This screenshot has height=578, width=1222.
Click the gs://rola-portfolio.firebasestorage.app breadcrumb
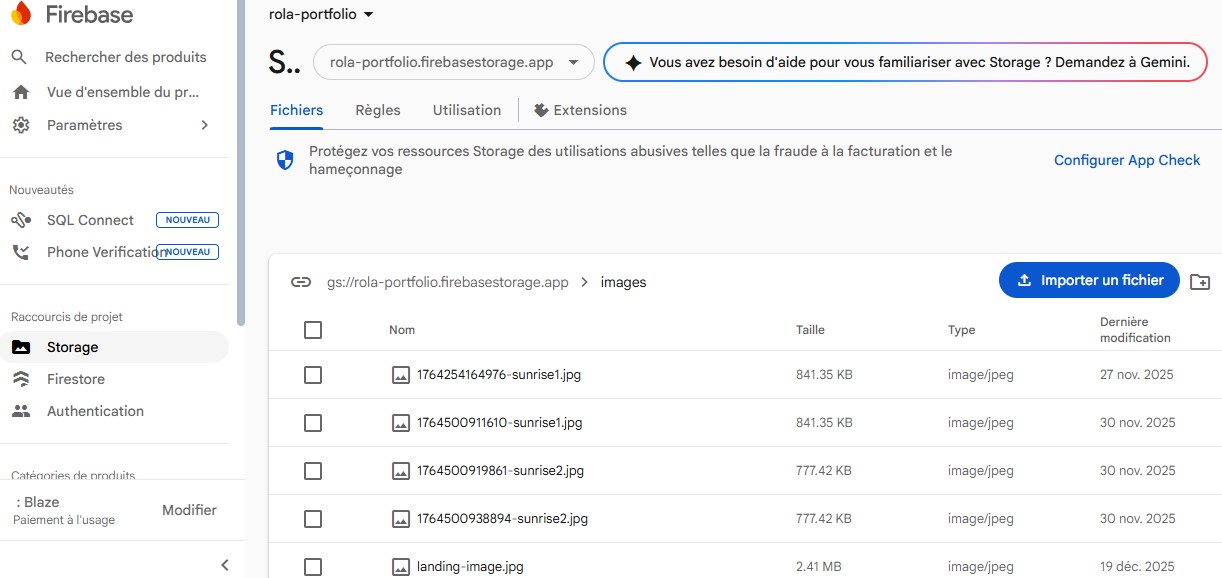point(448,283)
